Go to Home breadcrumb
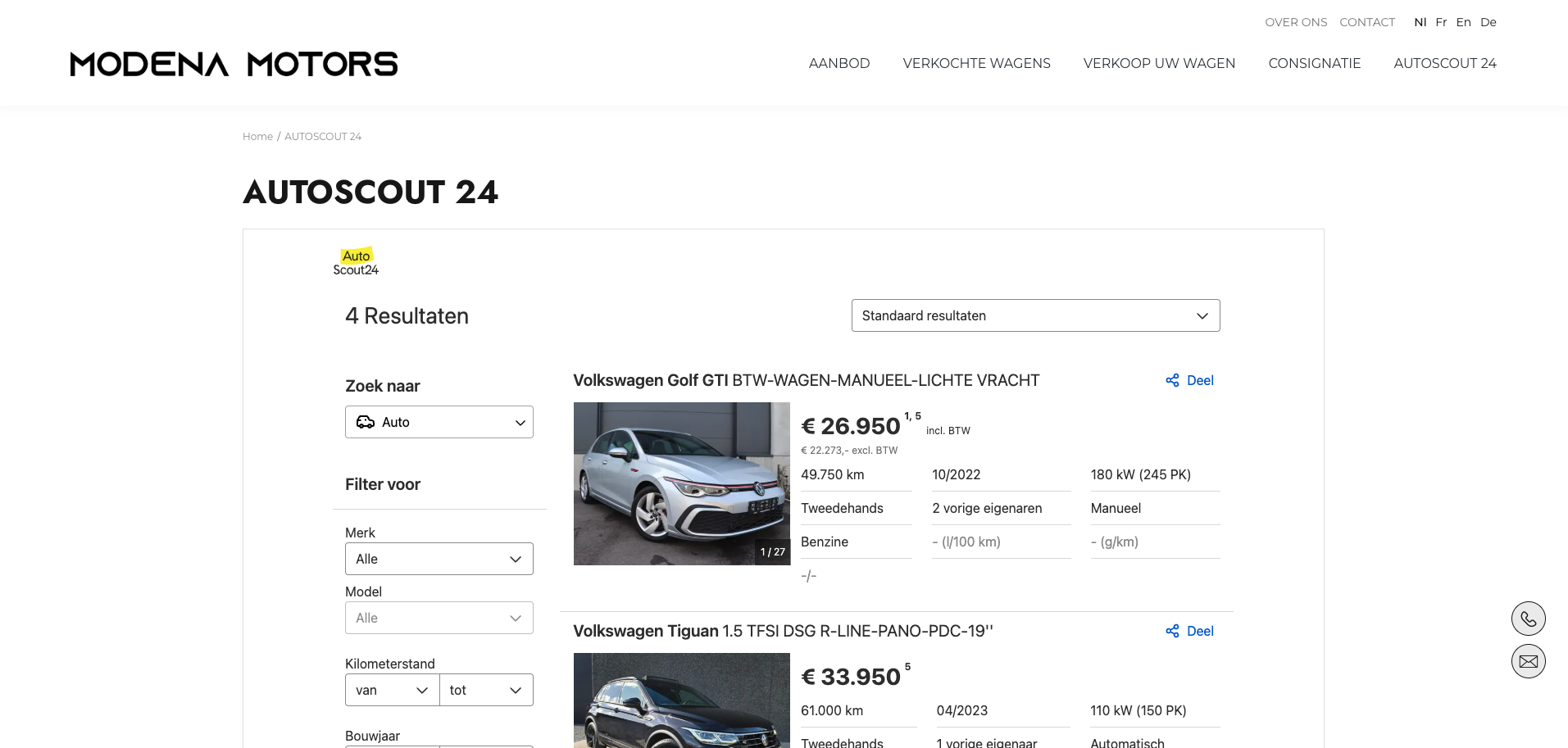The width and height of the screenshot is (1568, 748). point(257,137)
